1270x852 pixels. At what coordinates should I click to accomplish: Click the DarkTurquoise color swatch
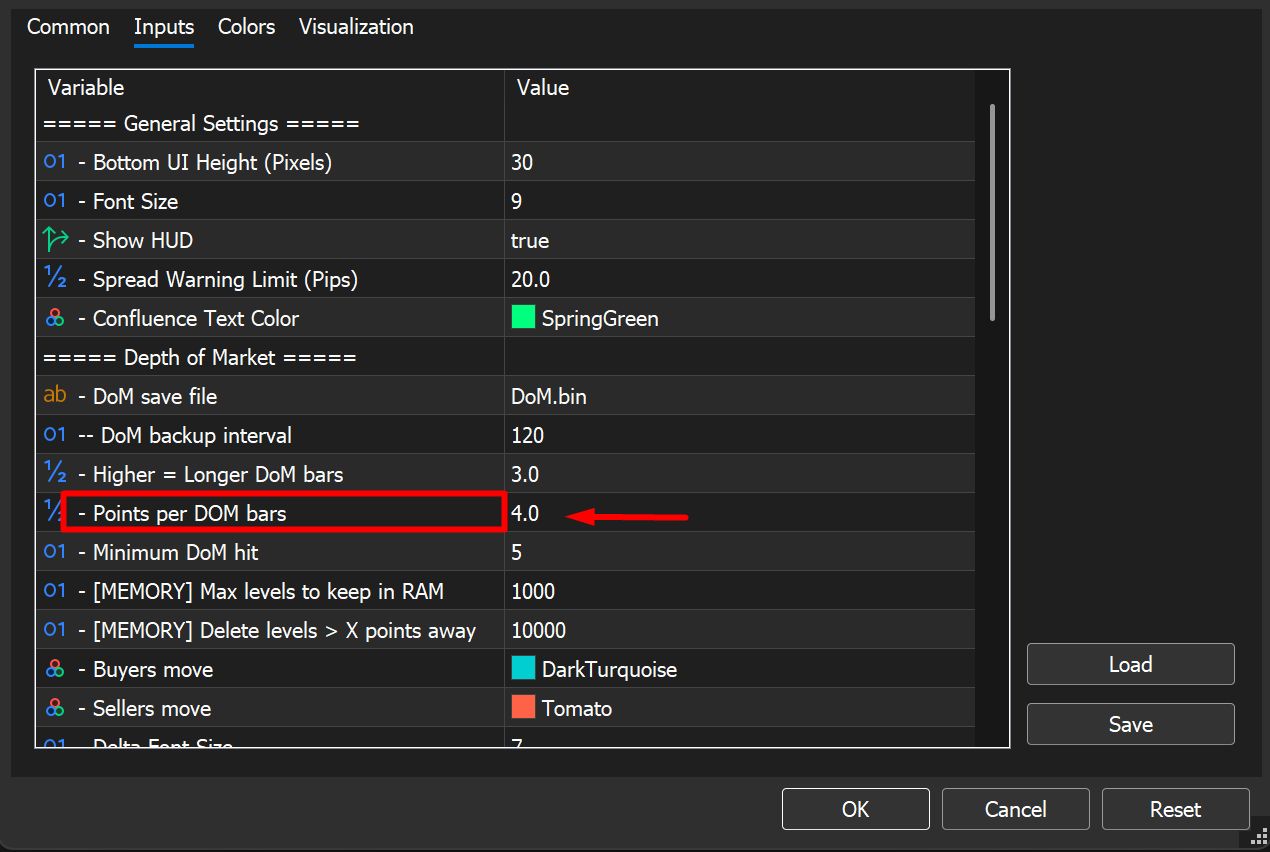[523, 669]
